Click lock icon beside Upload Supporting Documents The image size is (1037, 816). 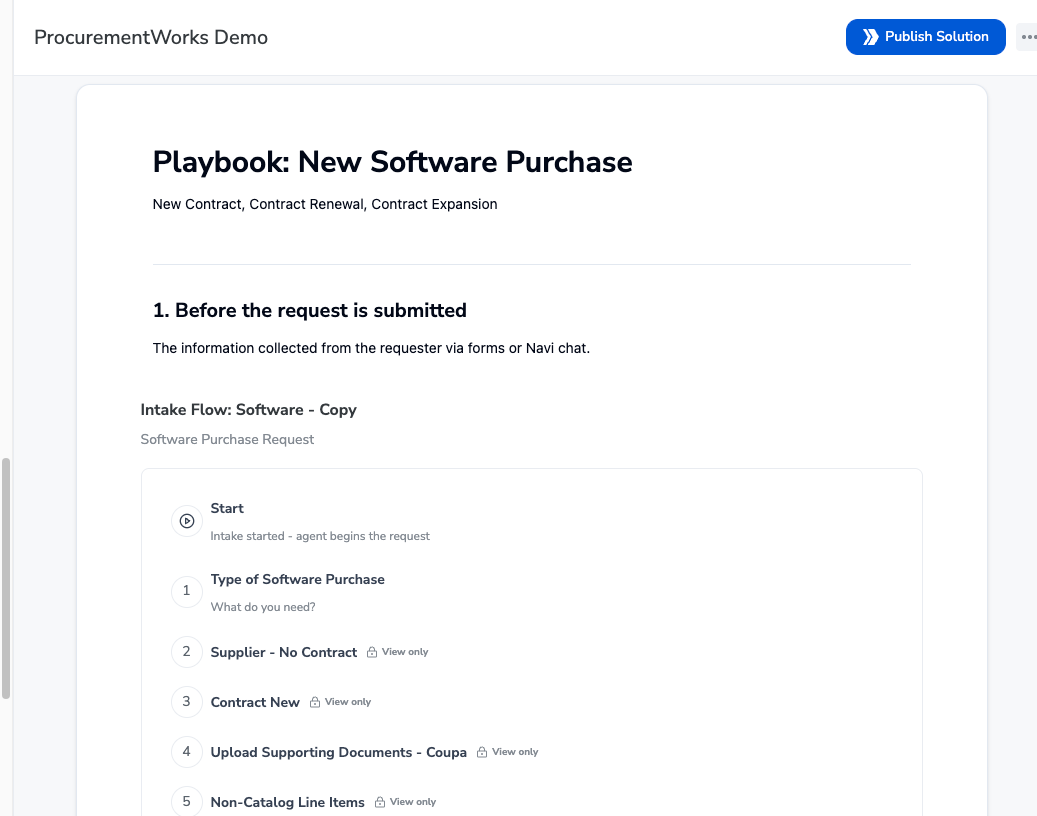tap(482, 752)
